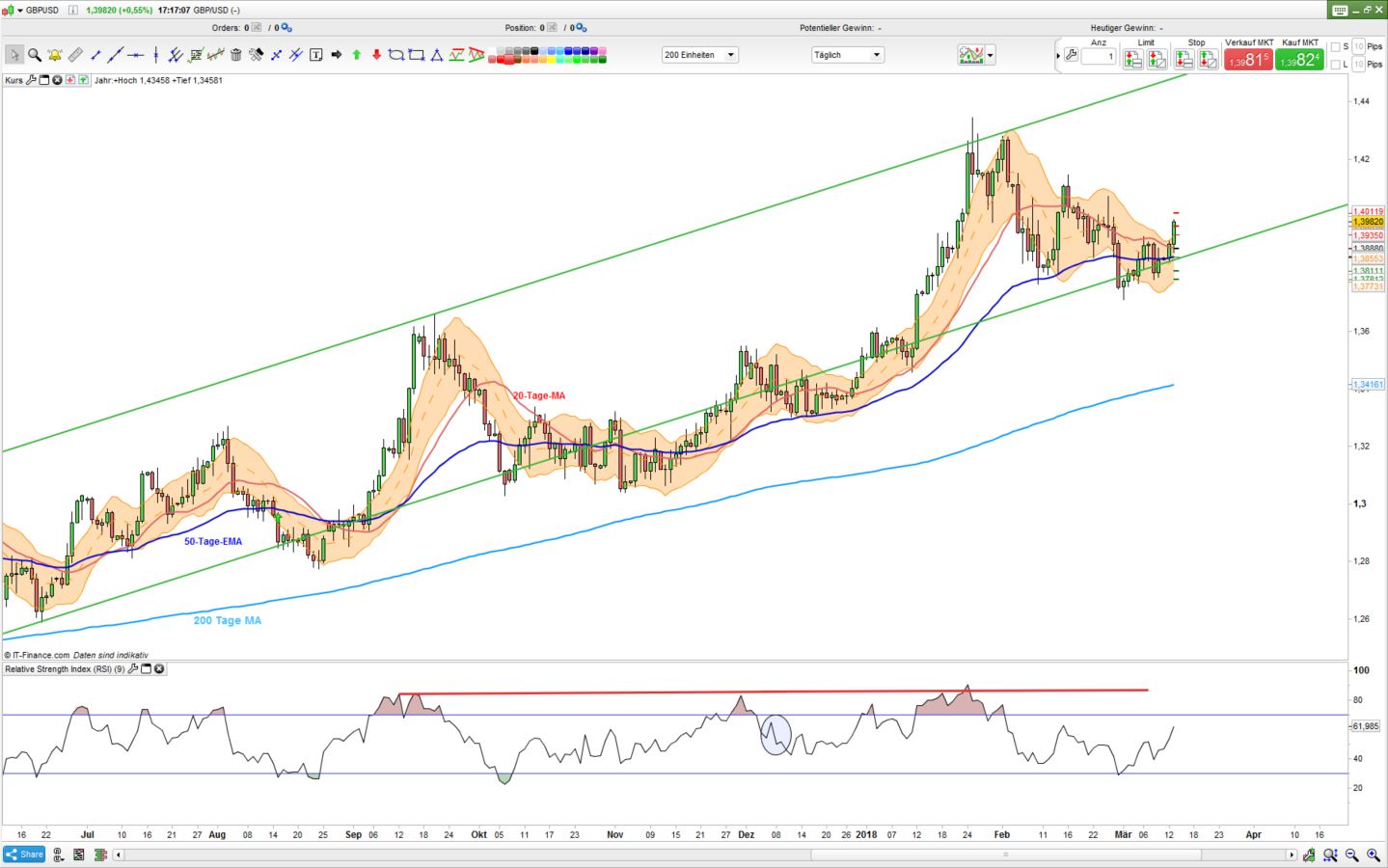1388x868 pixels.
Task: Click the 50-Tage-EMA chart label
Action: [x=213, y=541]
